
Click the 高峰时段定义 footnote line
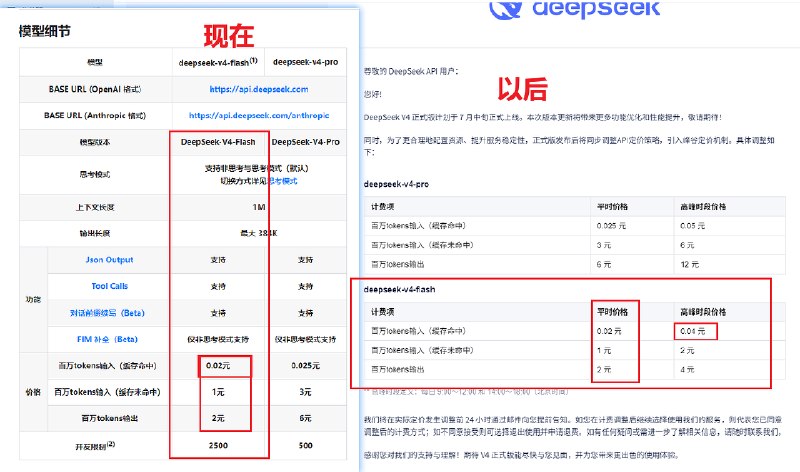pos(466,391)
